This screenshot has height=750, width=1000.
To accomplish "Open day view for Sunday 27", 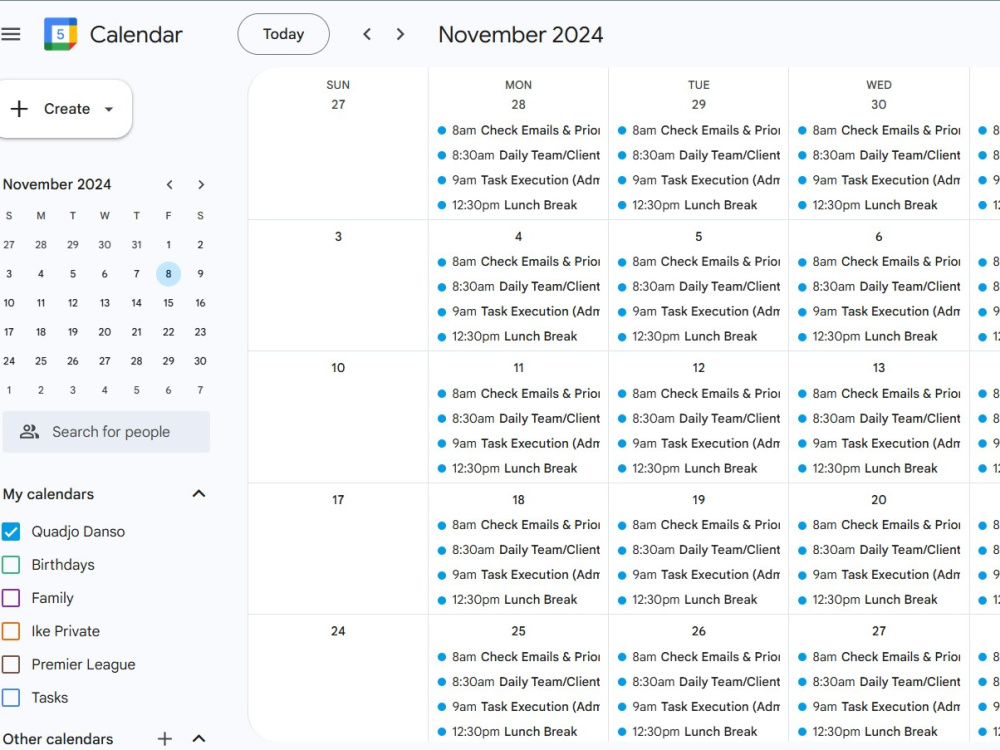I will tap(338, 105).
